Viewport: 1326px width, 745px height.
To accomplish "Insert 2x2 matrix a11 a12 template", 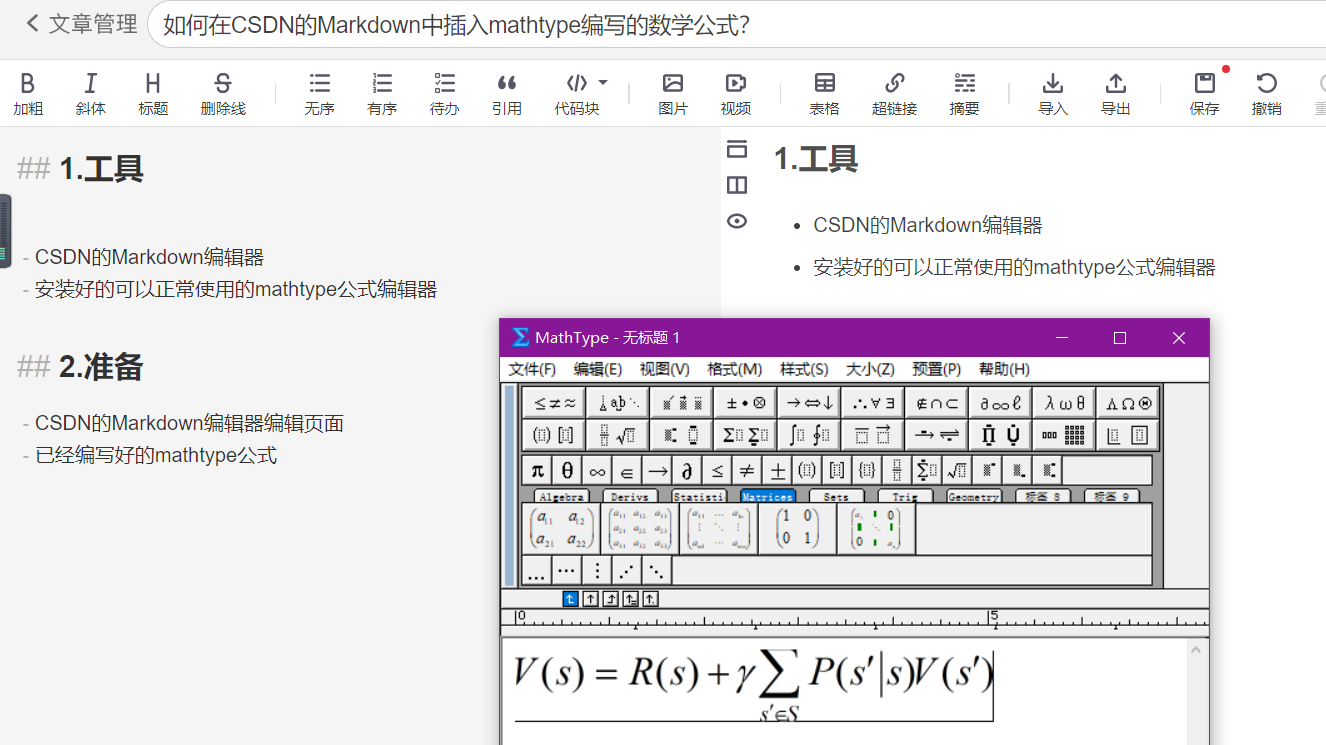I will (561, 528).
